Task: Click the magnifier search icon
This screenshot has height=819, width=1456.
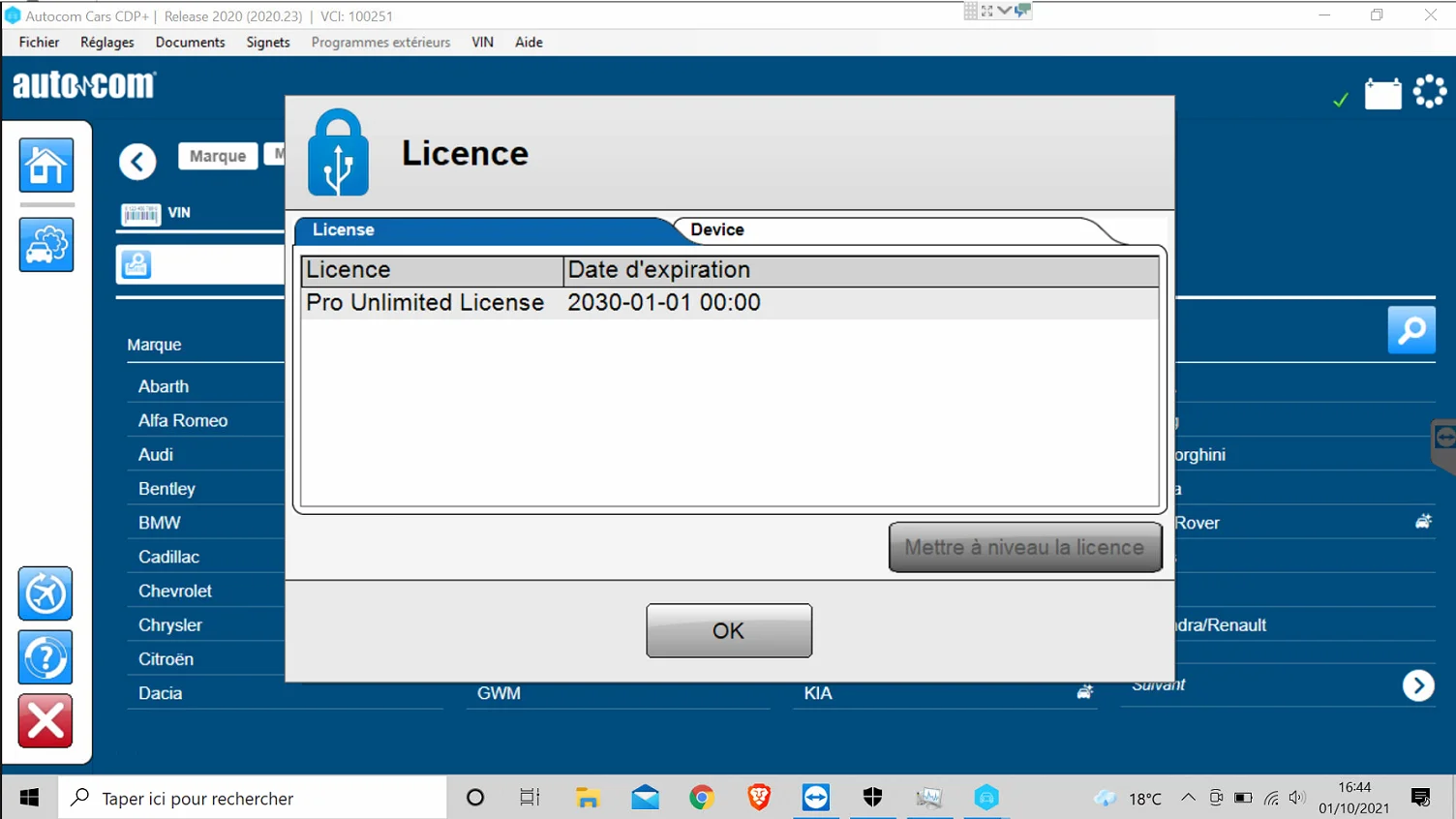Action: (x=1411, y=330)
